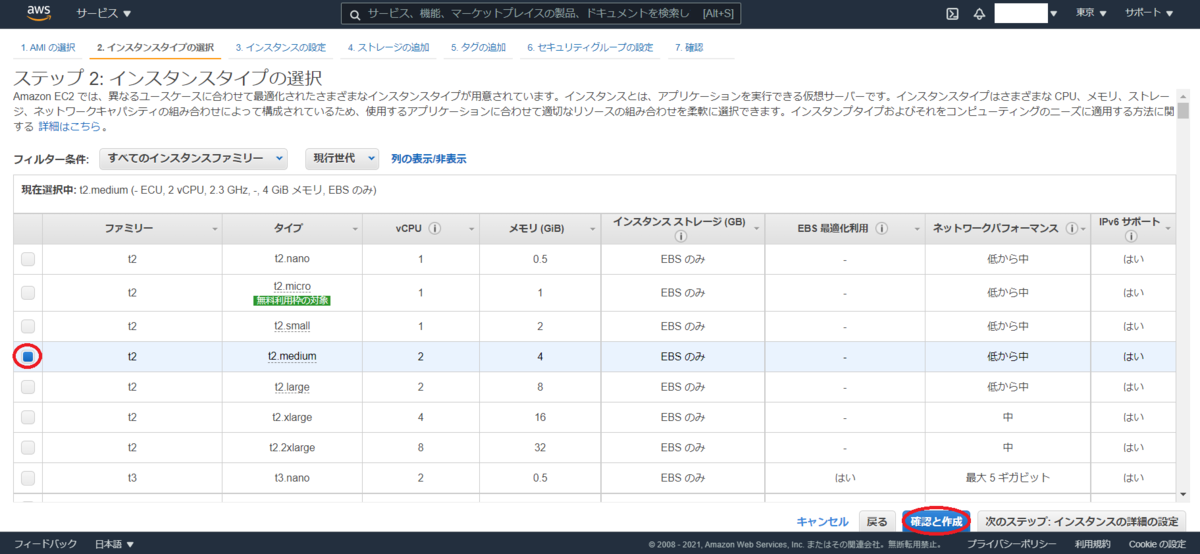This screenshot has width=1200, height=554.
Task: Show vCPU column info icon
Action: 435,229
